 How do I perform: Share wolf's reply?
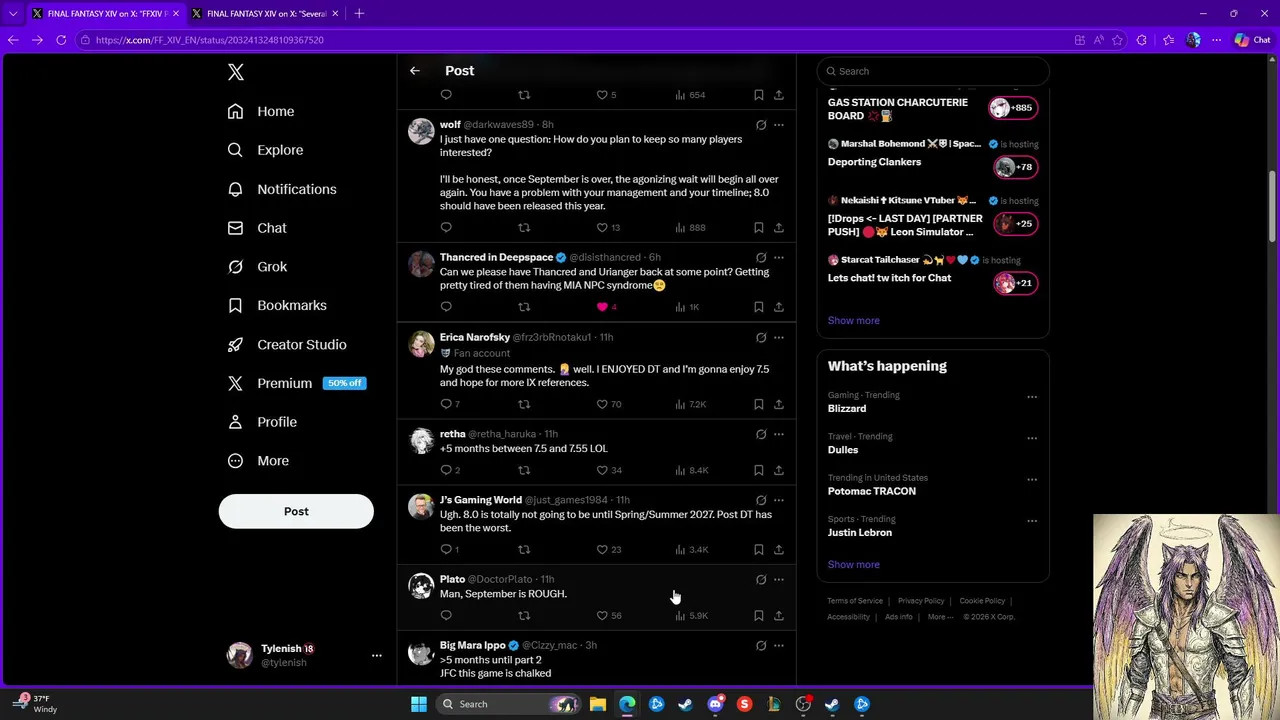coord(779,228)
